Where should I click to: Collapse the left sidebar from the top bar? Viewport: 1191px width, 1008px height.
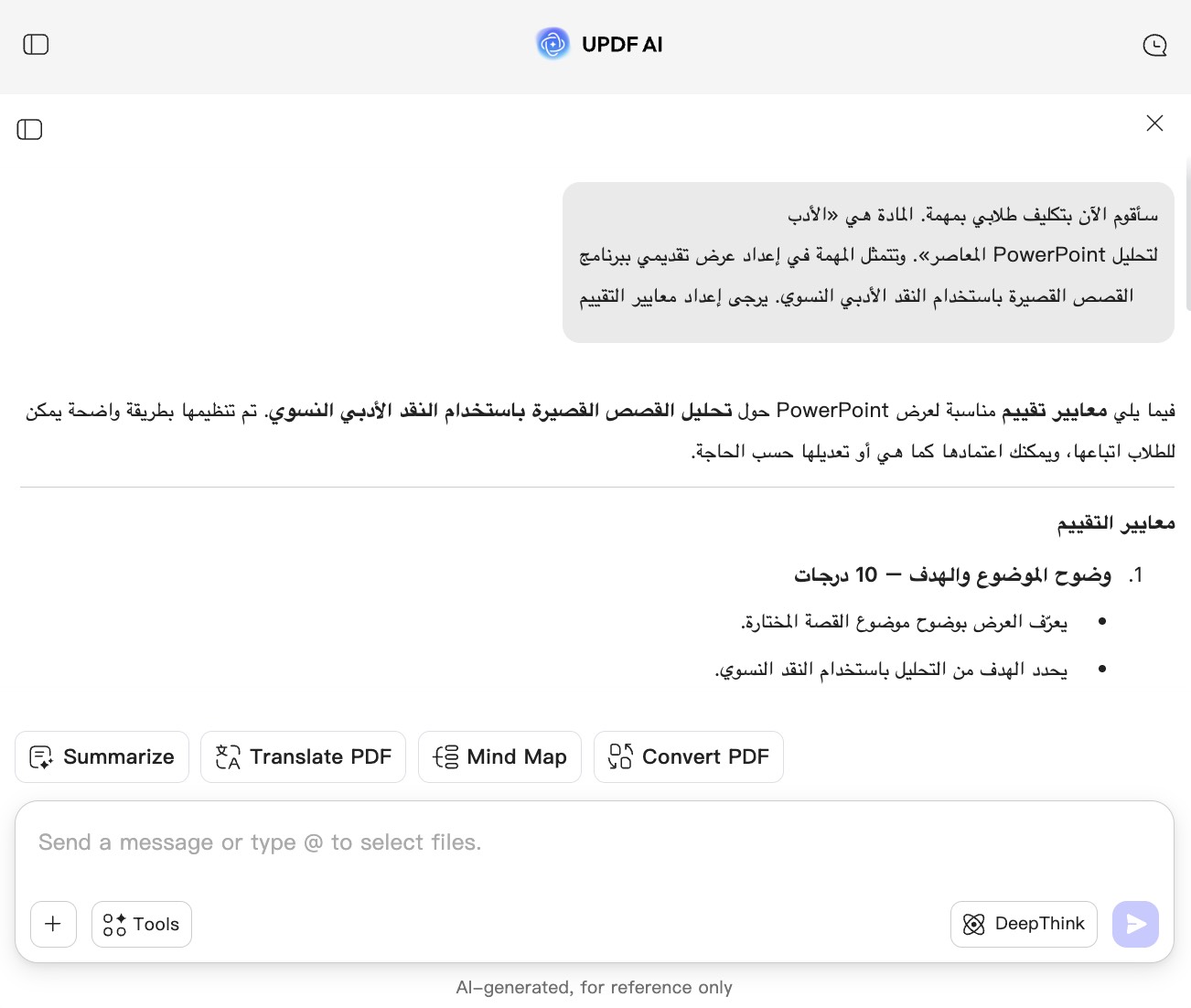pos(36,44)
